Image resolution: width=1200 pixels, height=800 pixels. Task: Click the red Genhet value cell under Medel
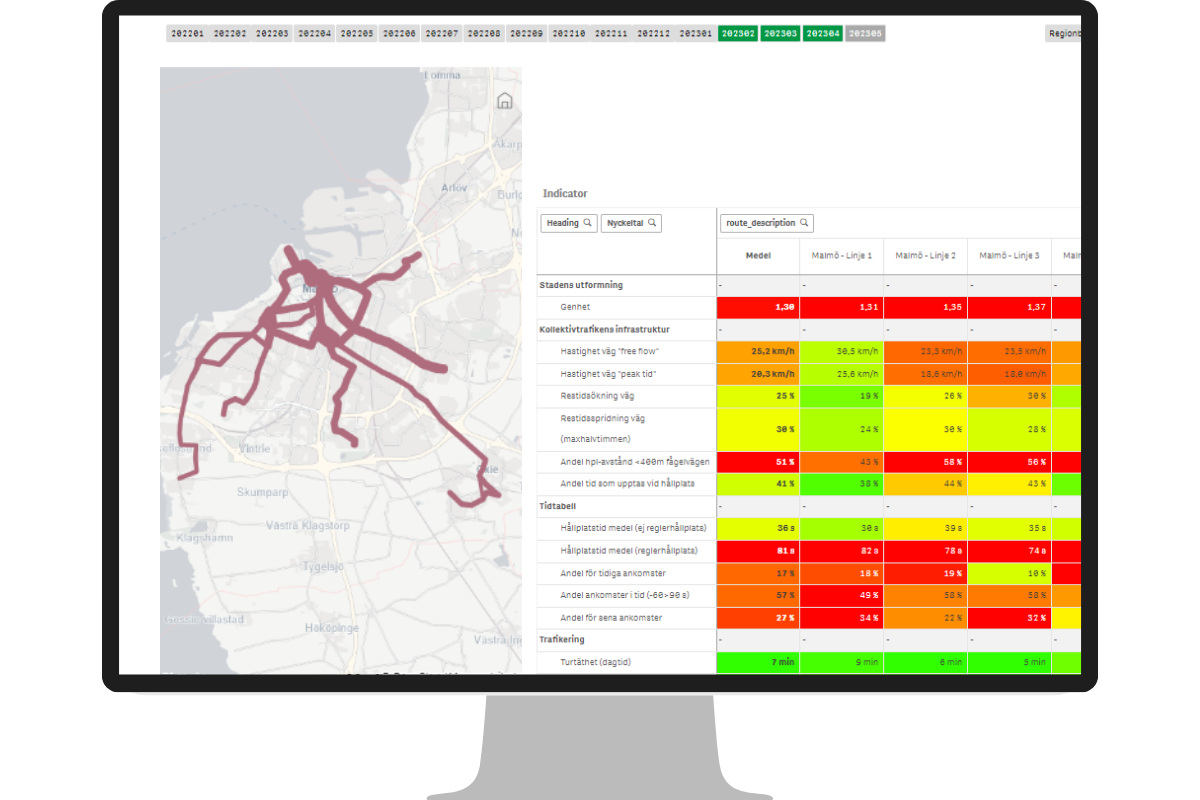click(x=757, y=307)
